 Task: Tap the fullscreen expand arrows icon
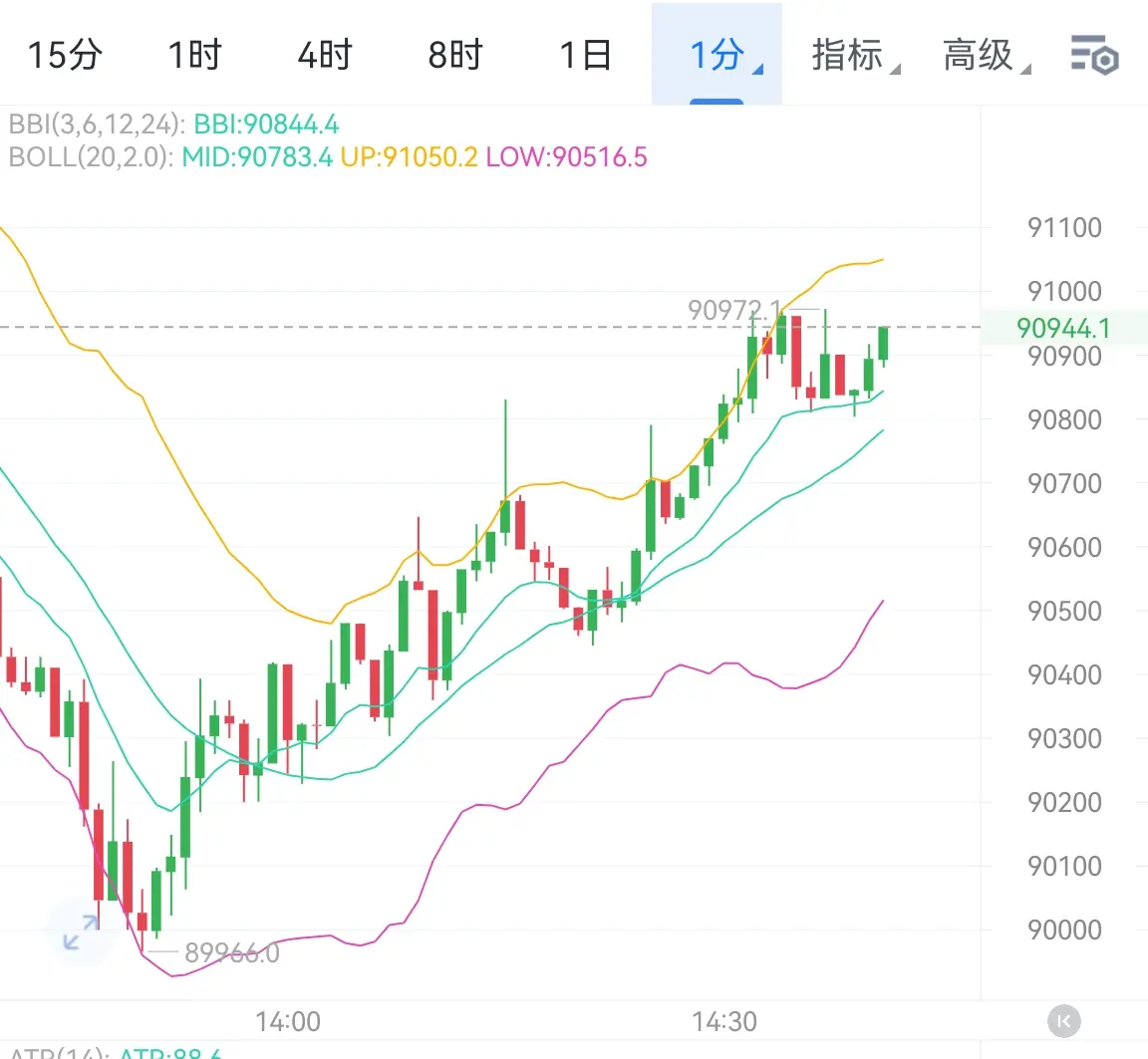(x=81, y=932)
